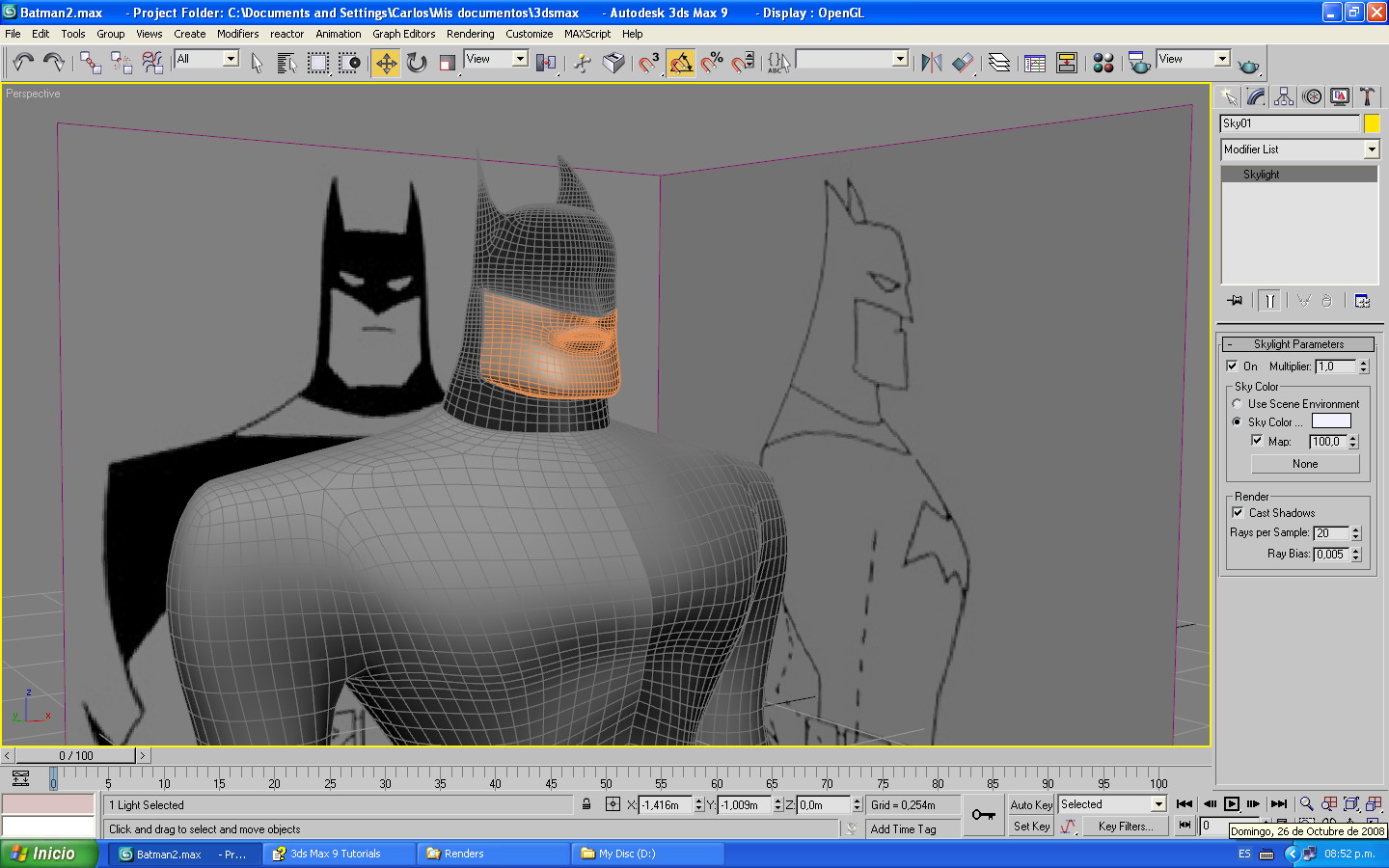Image resolution: width=1389 pixels, height=868 pixels.
Task: Open the key filter Selected dropdown
Action: tap(1158, 804)
